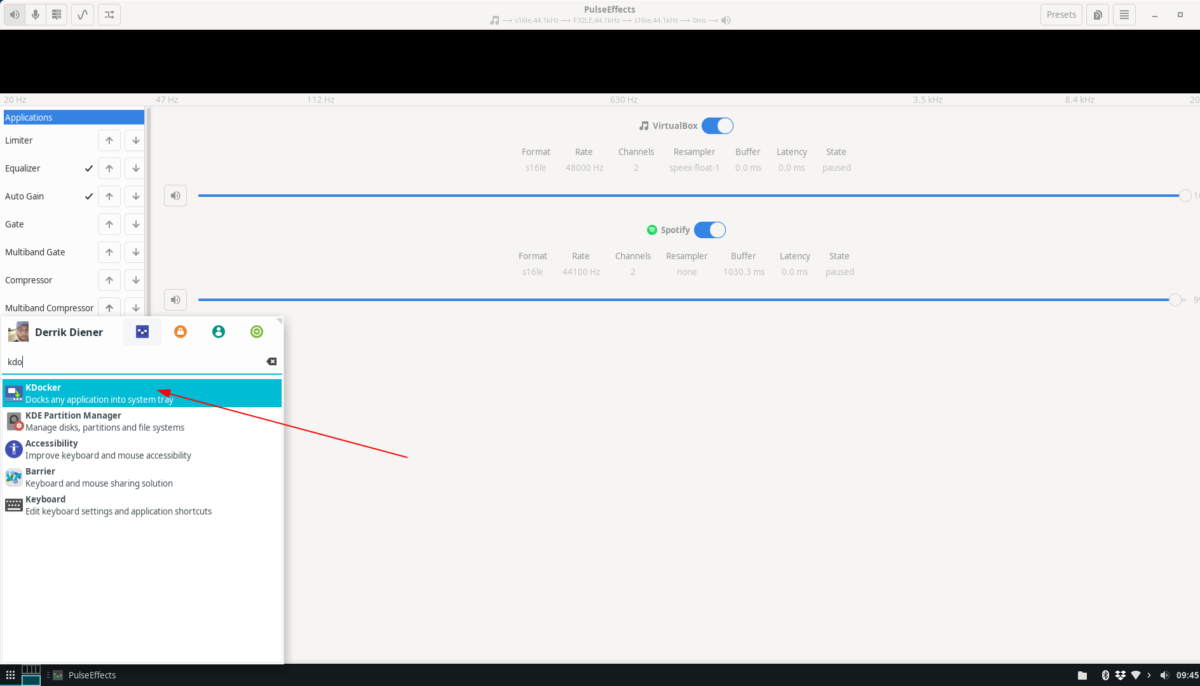1200x686 pixels.
Task: Move Compressor down in effects order
Action: (134, 279)
